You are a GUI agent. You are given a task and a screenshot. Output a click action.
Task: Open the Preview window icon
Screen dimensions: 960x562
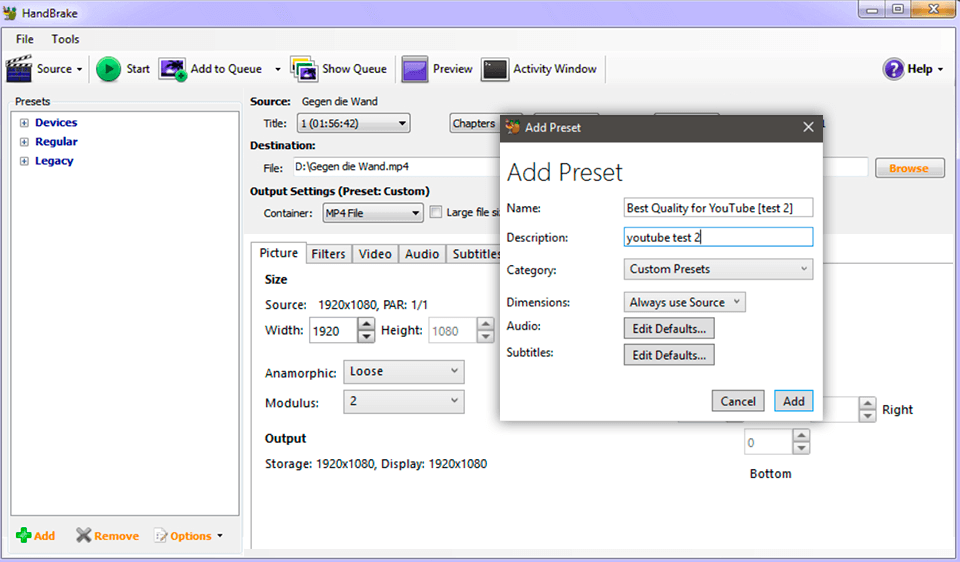tap(415, 69)
